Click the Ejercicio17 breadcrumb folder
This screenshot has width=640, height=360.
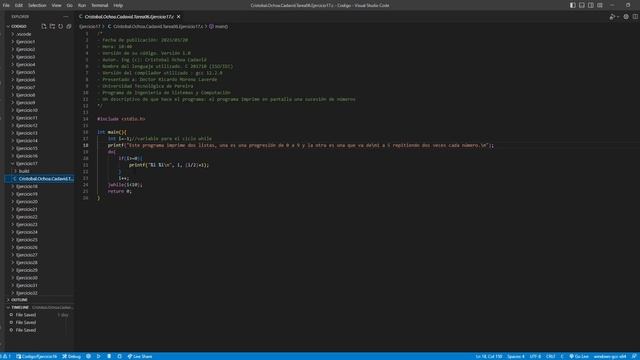[x=90, y=27]
